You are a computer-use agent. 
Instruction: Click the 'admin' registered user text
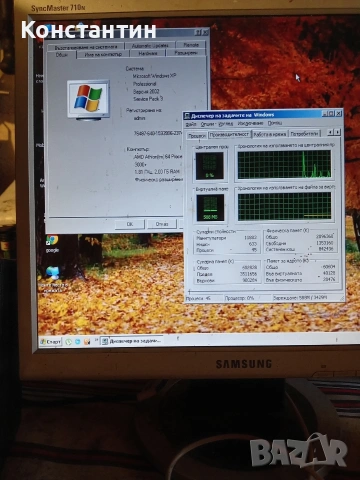pyautogui.click(x=139, y=118)
